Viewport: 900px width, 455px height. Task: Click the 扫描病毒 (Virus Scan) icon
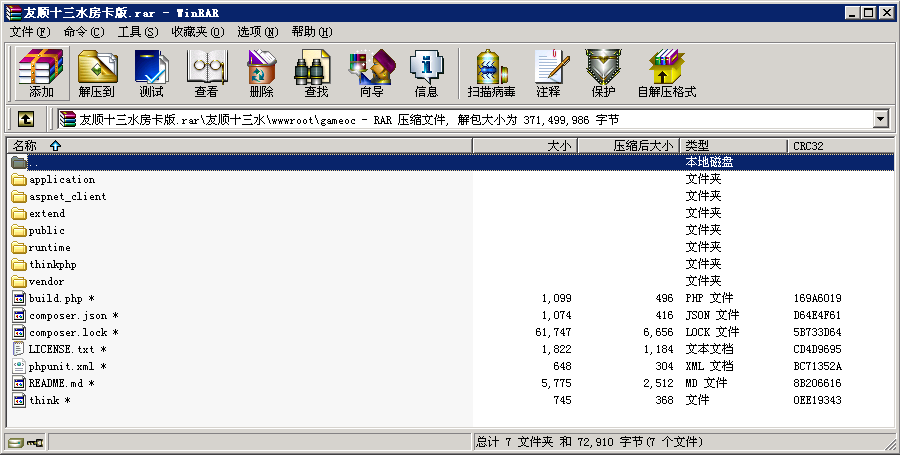coord(491,73)
